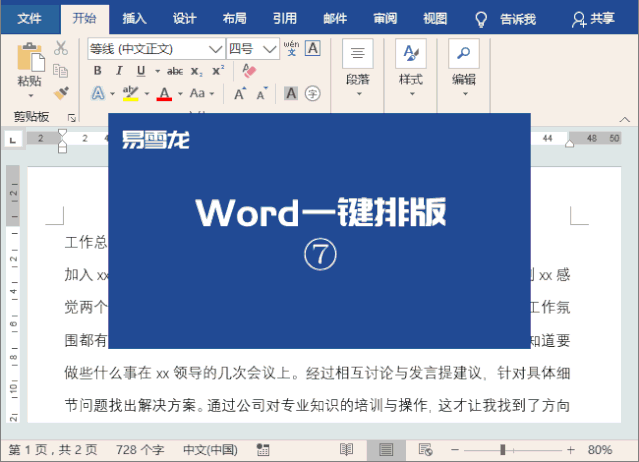Apply yellow highlight color
This screenshot has height=462, width=639.
pyautogui.click(x=130, y=93)
